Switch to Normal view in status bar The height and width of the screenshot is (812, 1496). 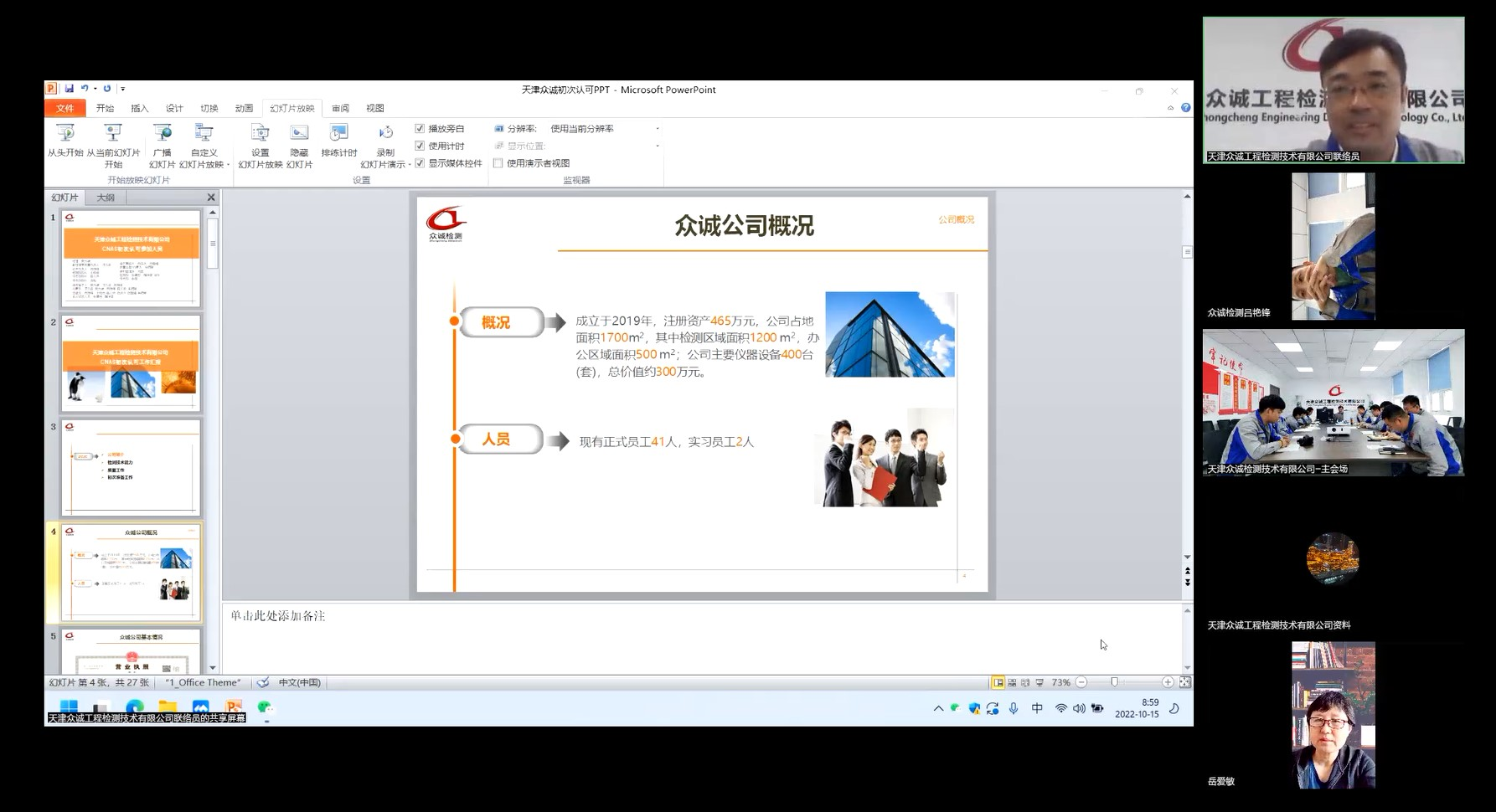point(998,683)
